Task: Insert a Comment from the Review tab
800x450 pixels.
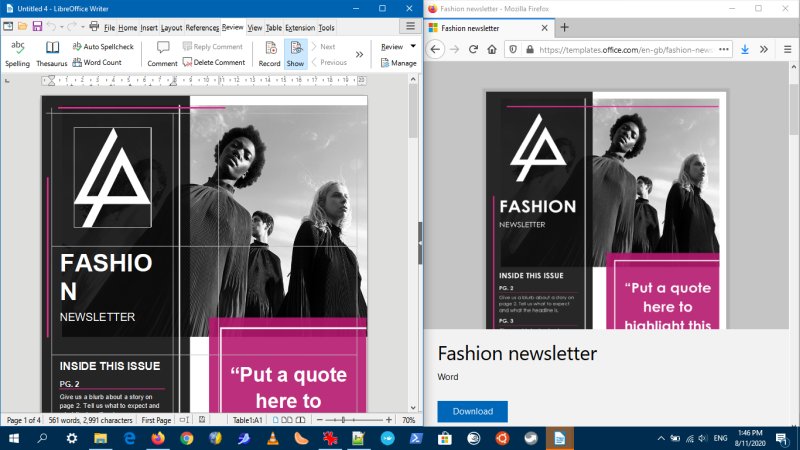Action: click(x=162, y=53)
